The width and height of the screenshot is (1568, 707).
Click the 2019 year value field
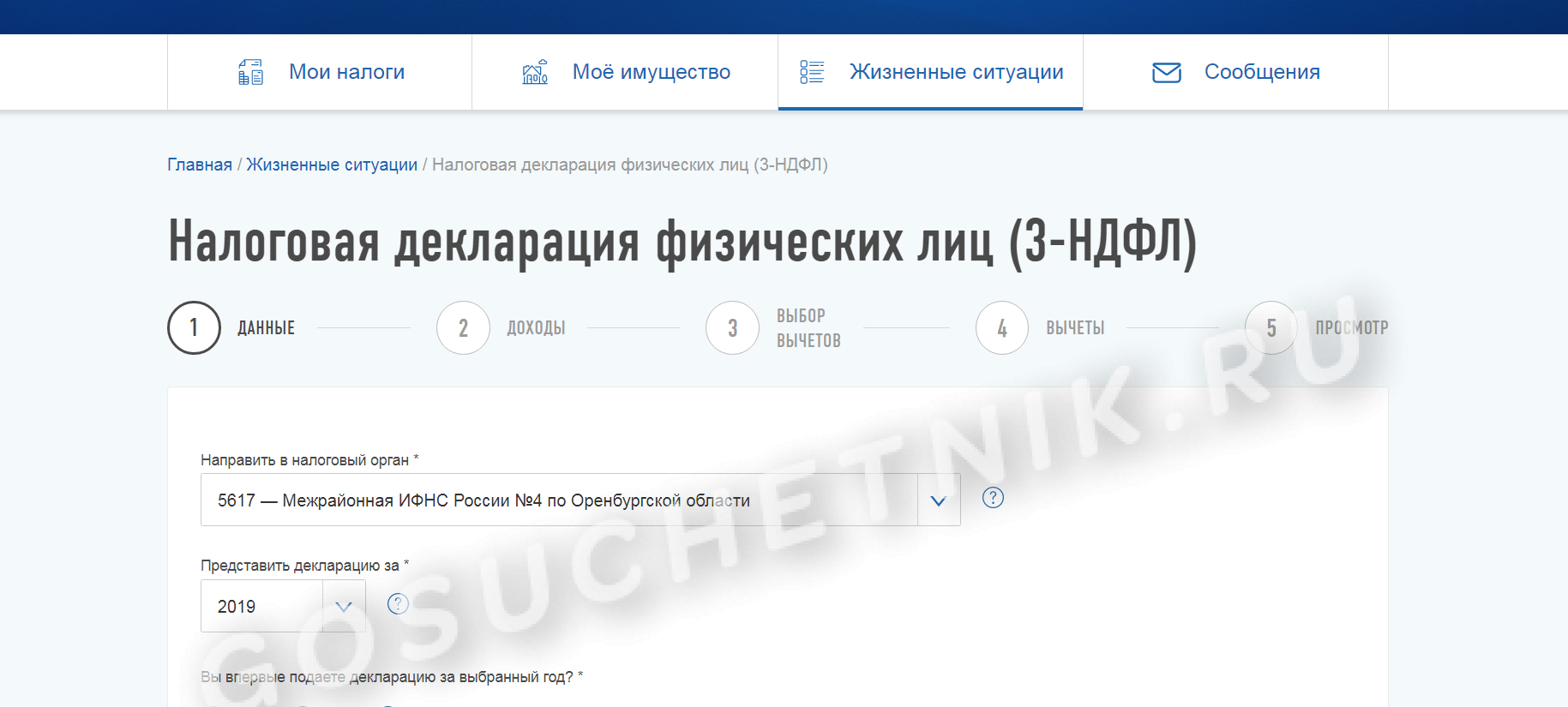pos(257,607)
